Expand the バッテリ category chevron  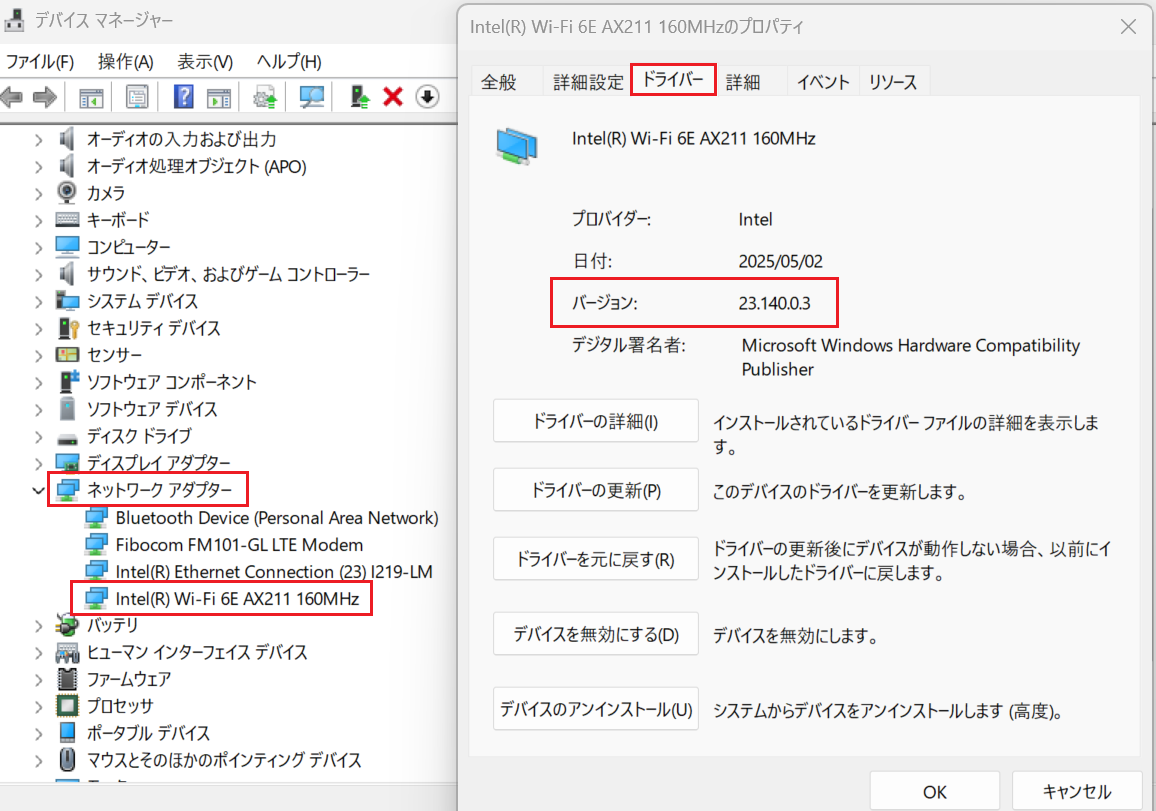tap(38, 625)
